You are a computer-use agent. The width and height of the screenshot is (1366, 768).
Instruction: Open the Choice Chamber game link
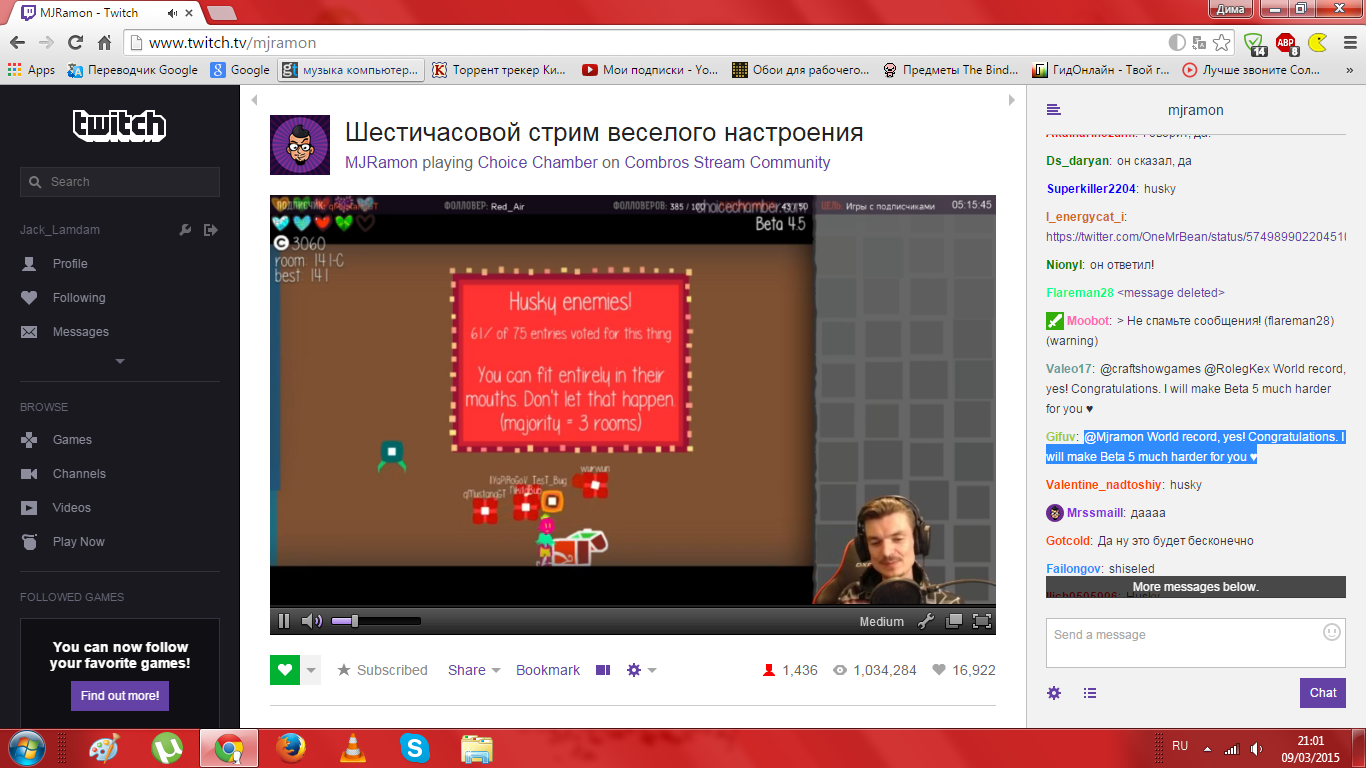pos(538,162)
